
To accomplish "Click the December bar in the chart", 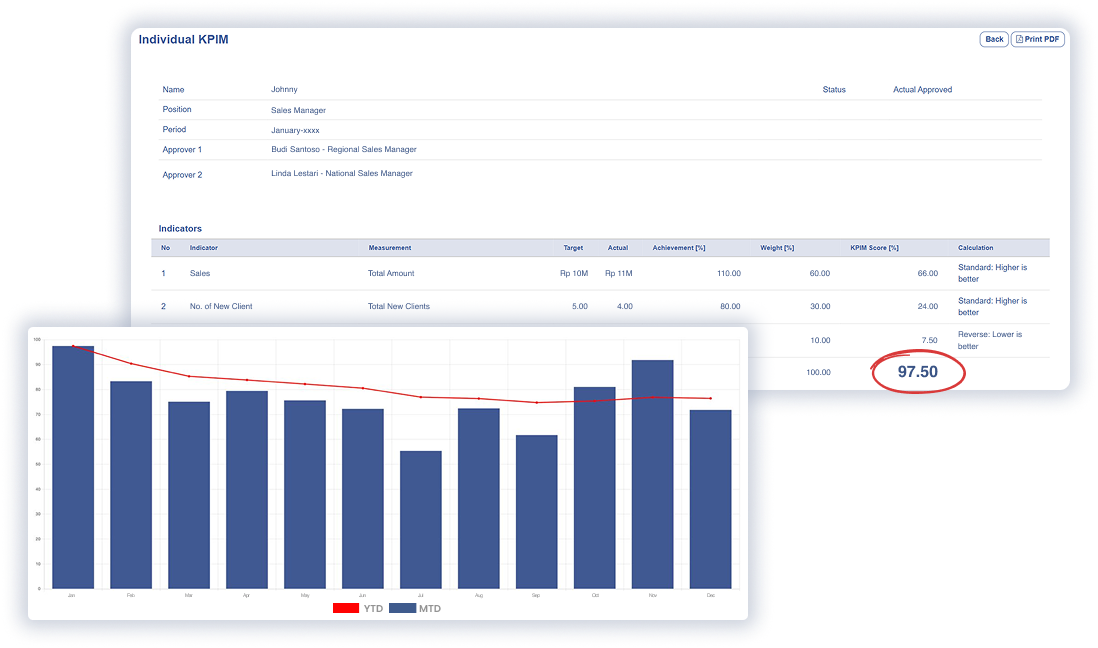I will (710, 499).
